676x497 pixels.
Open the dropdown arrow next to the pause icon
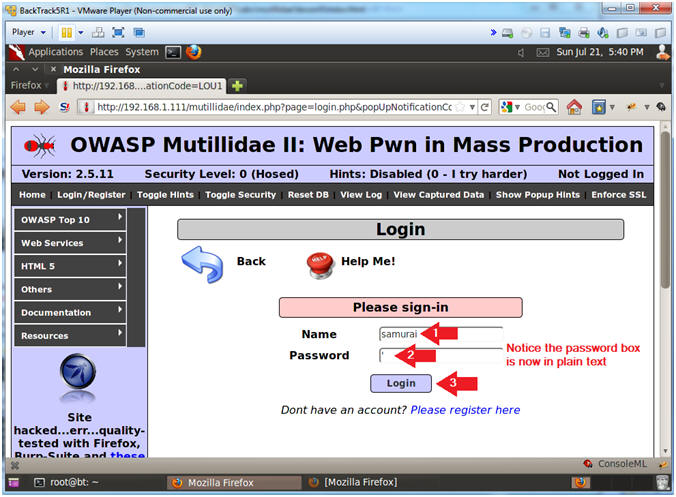coord(81,32)
